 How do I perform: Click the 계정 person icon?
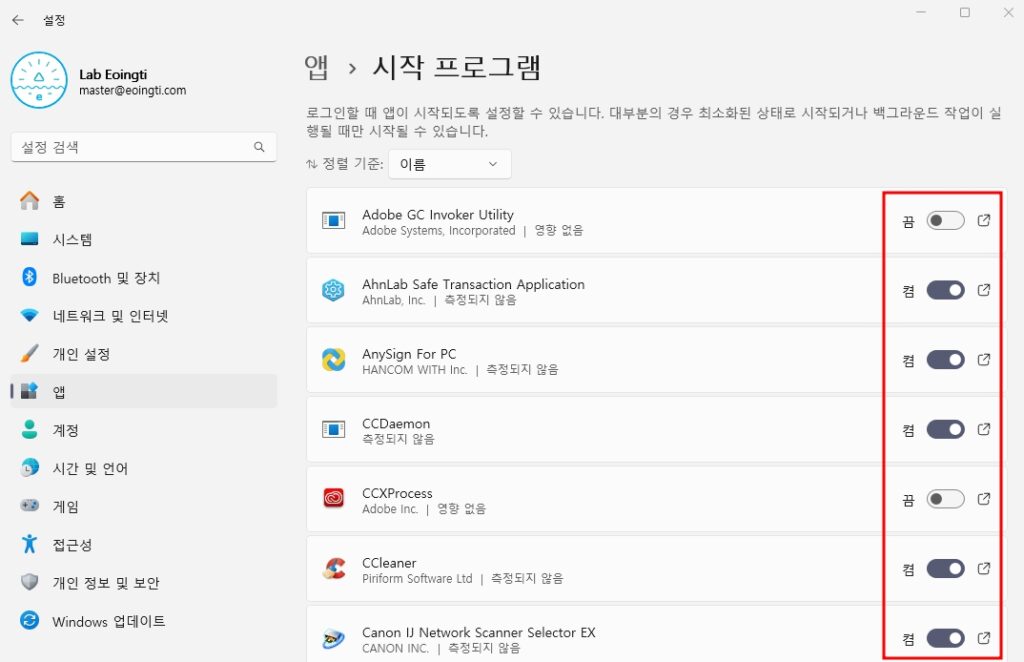click(x=29, y=430)
